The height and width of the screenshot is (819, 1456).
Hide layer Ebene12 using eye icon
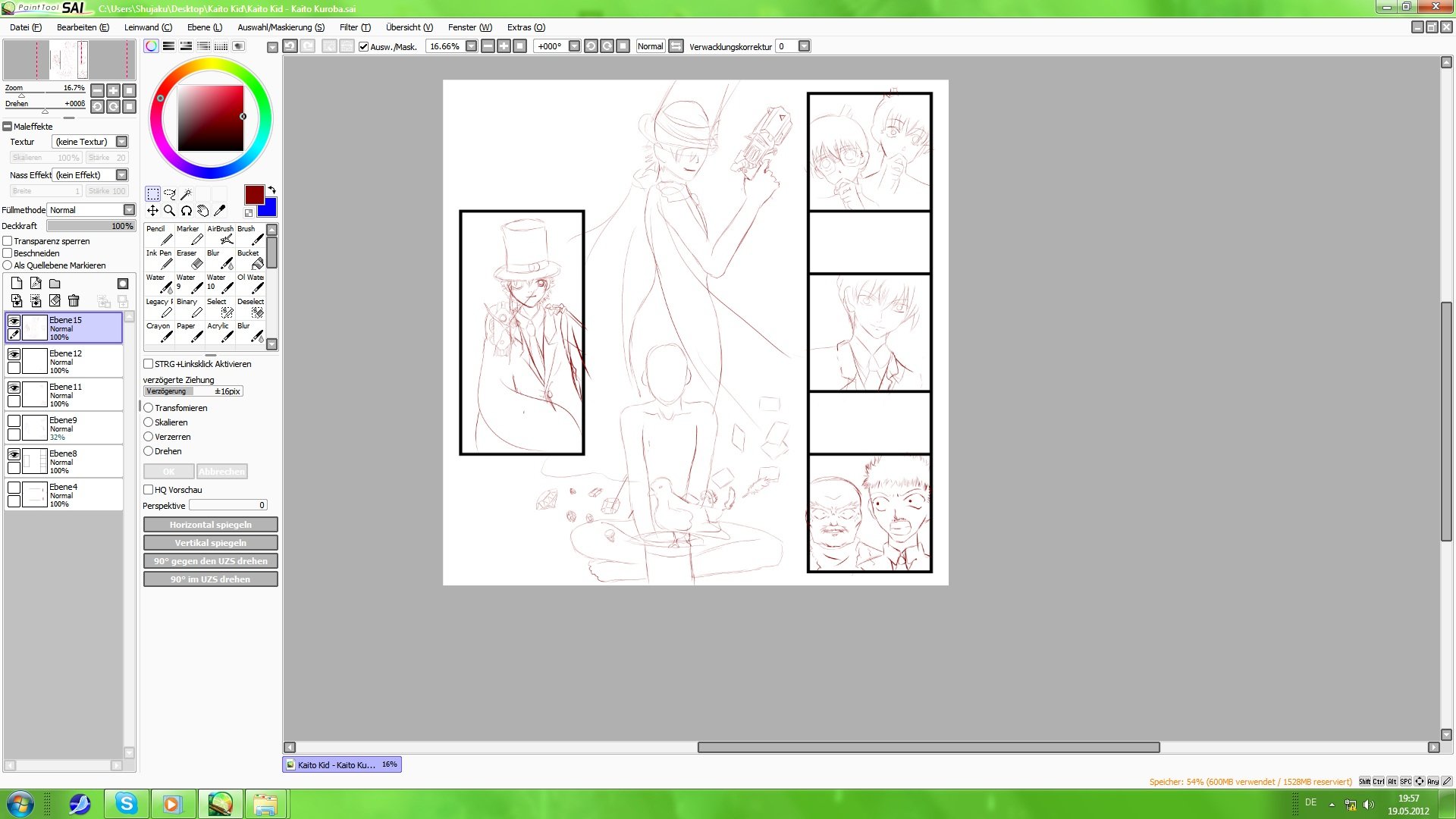[14, 354]
